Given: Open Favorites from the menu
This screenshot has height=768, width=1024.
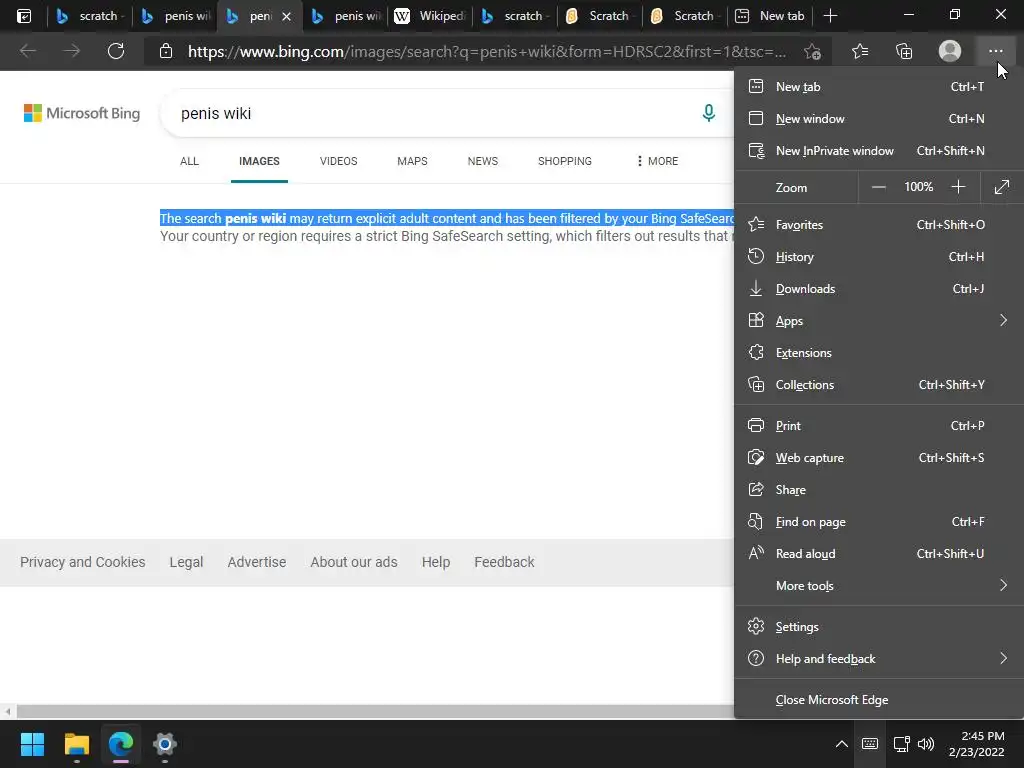Looking at the screenshot, I should coord(878,225).
